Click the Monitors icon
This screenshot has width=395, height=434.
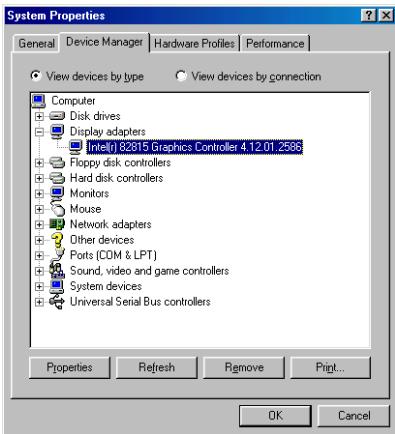click(57, 193)
